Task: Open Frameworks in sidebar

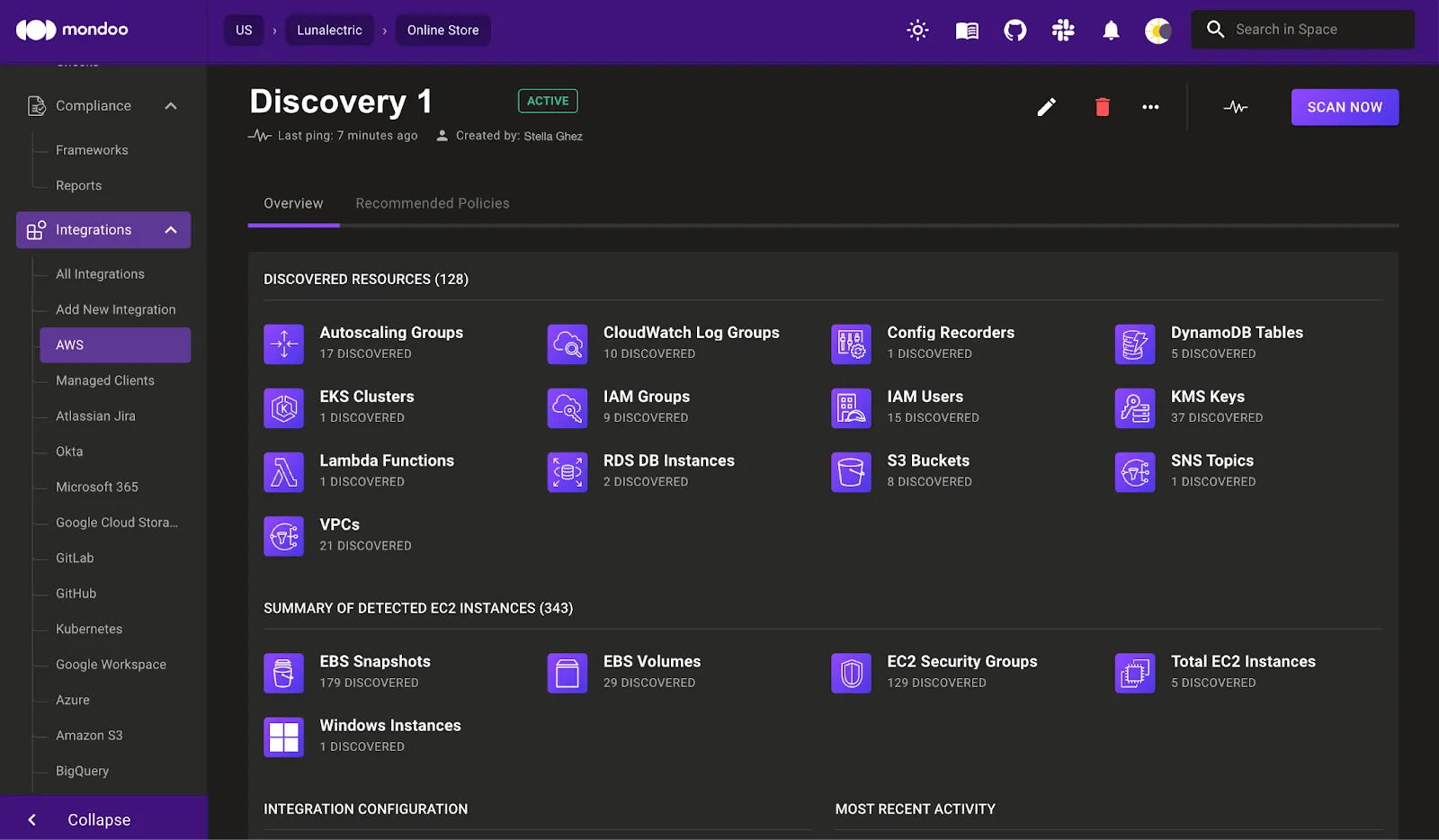Action: [92, 150]
